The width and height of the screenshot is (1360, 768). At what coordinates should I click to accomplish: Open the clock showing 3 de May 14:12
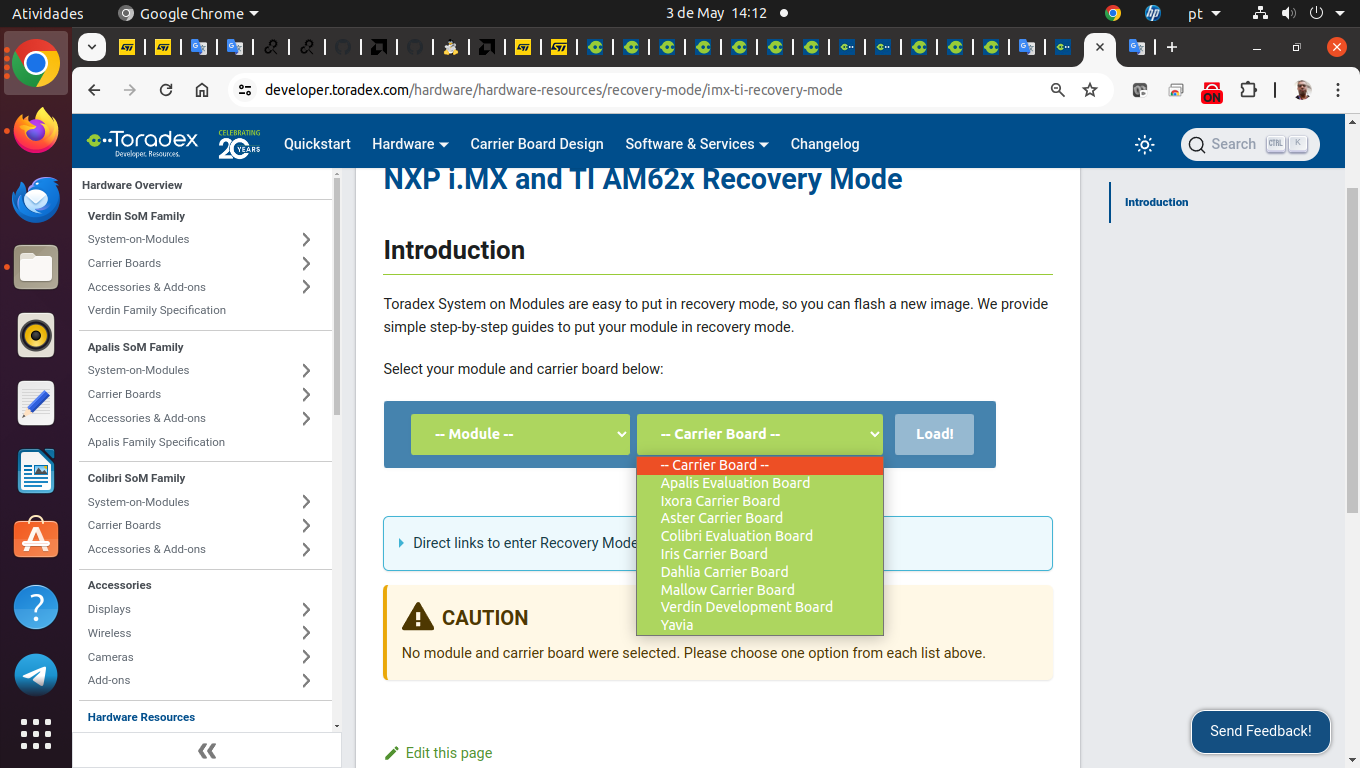pos(716,14)
